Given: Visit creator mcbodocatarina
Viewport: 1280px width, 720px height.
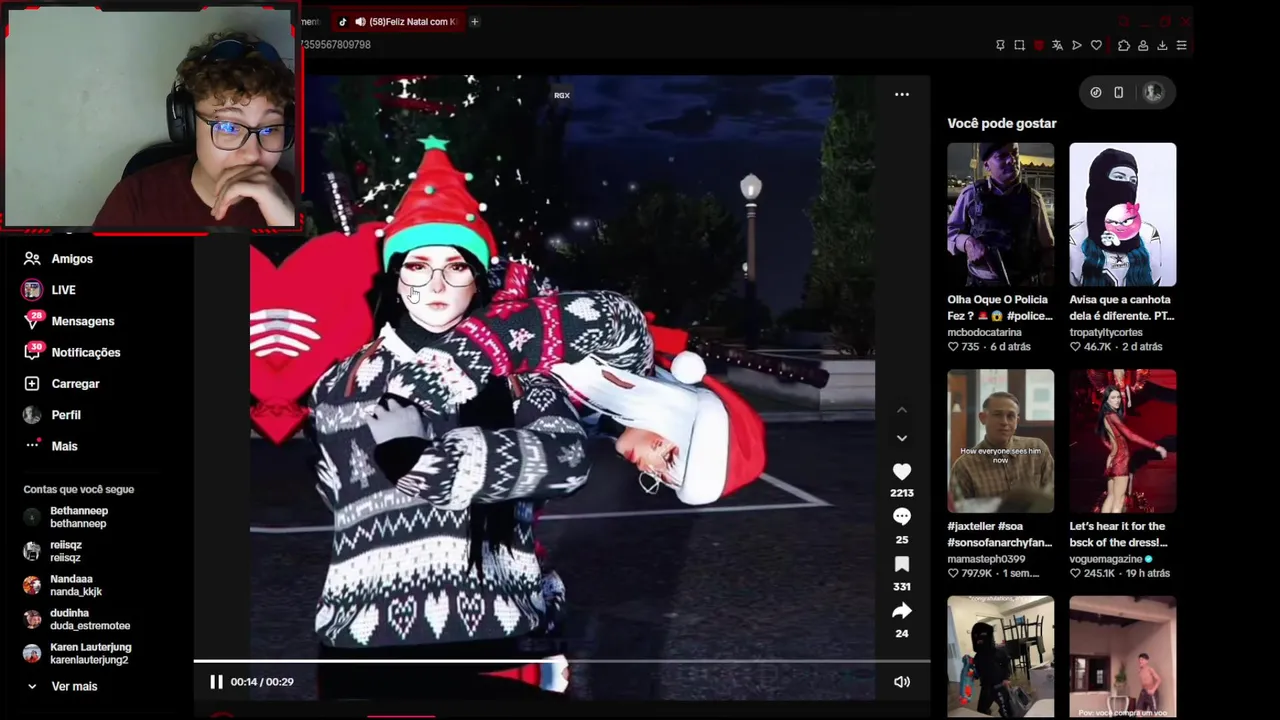Looking at the screenshot, I should pos(985,332).
